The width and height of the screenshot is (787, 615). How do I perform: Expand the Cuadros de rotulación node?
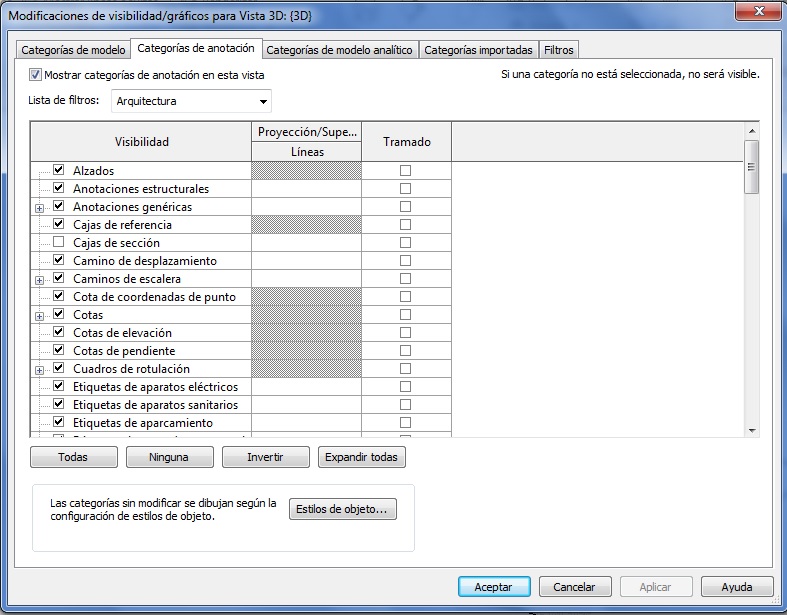[x=40, y=370]
